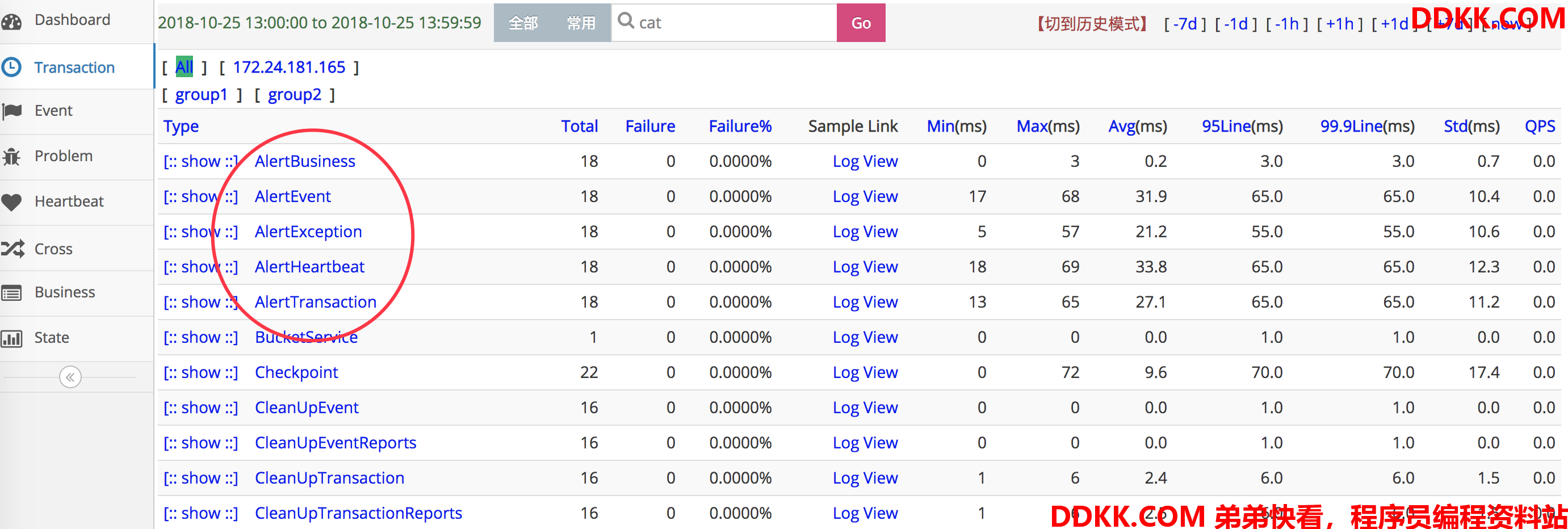Jump back one hour with -1h
The height and width of the screenshot is (529, 1568).
coord(1287,24)
